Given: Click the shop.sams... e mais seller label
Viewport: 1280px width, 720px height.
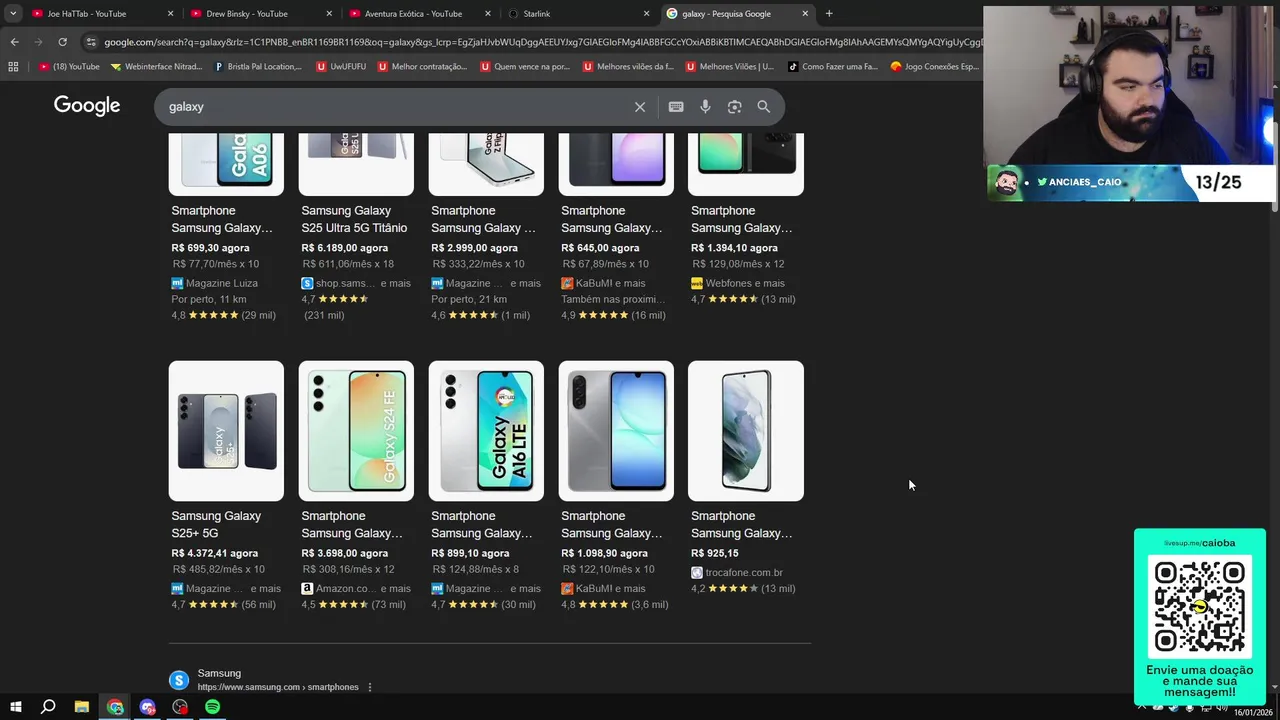Looking at the screenshot, I should pos(363,283).
